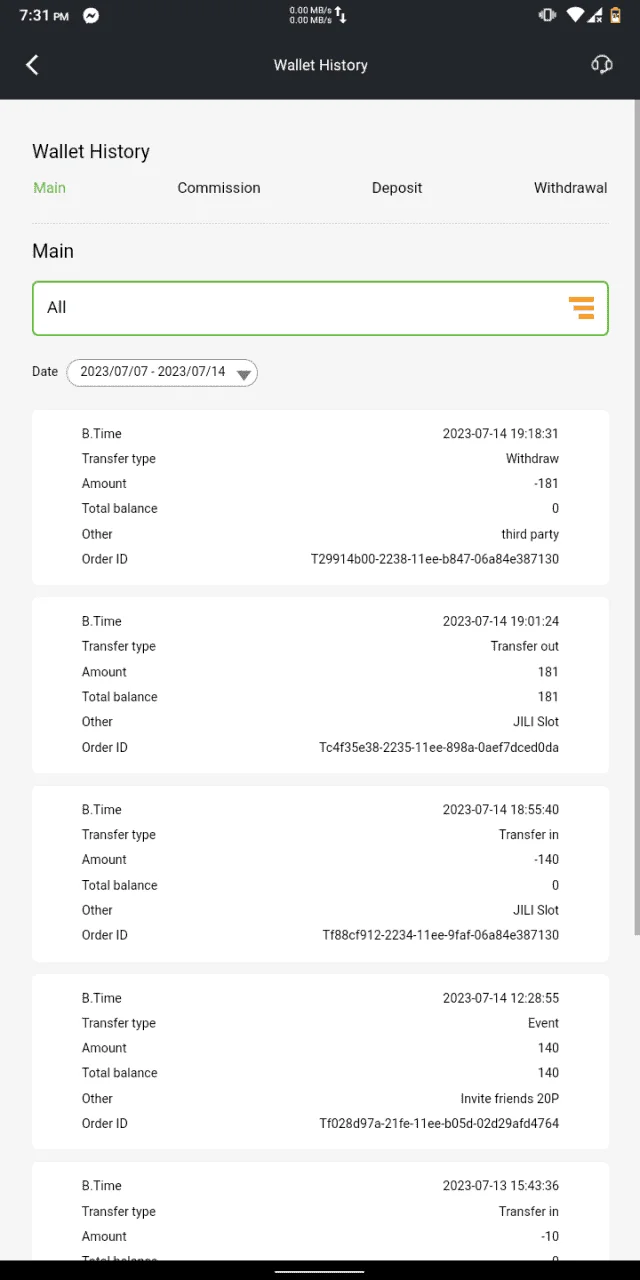The height and width of the screenshot is (1280, 640).
Task: Open customer support headset icon
Action: [601, 65]
